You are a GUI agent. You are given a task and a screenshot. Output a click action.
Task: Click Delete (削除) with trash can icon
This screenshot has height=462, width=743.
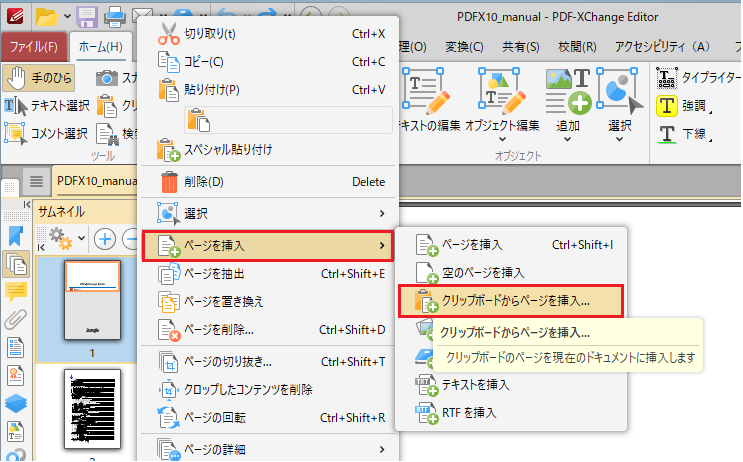[x=268, y=182]
